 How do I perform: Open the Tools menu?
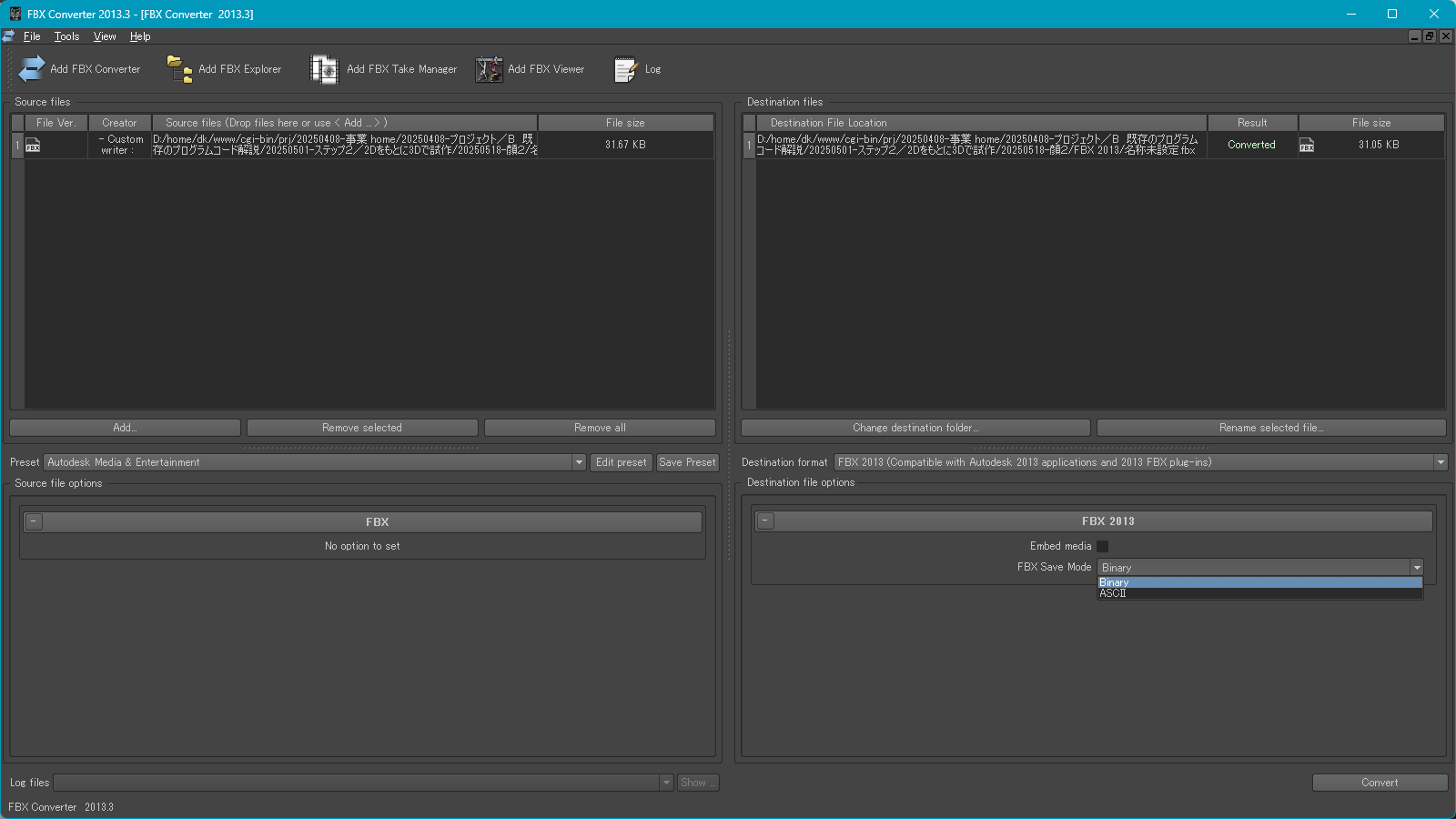(66, 36)
